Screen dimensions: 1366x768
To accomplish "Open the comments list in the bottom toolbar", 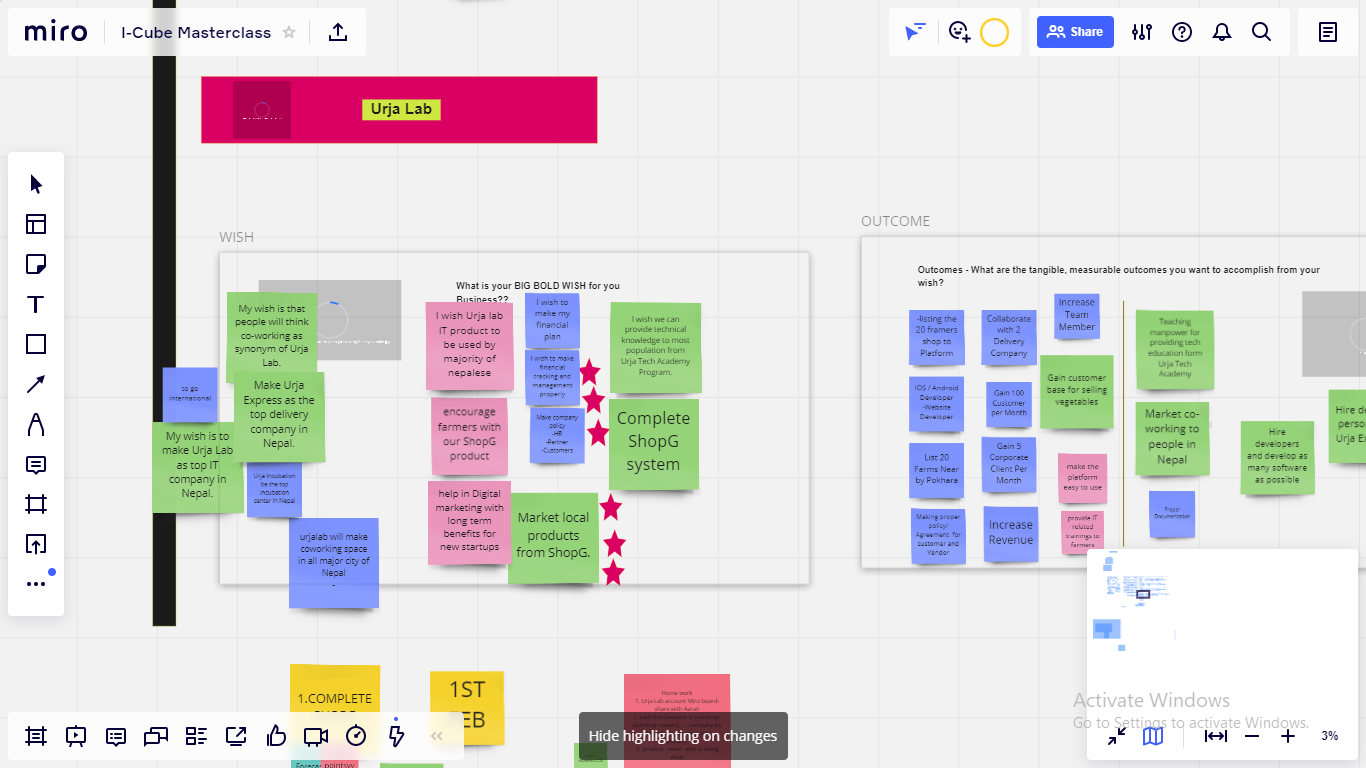I will [x=116, y=736].
